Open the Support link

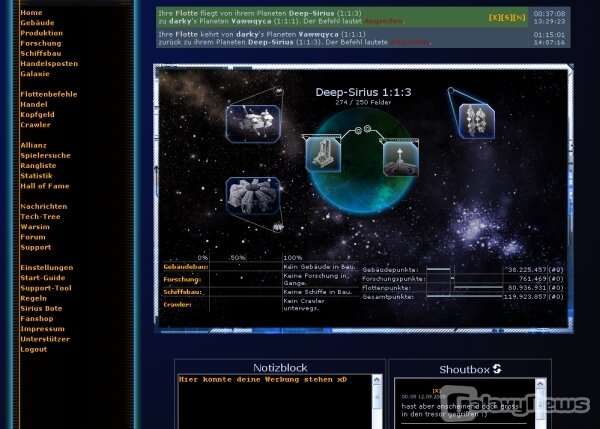tap(36, 248)
